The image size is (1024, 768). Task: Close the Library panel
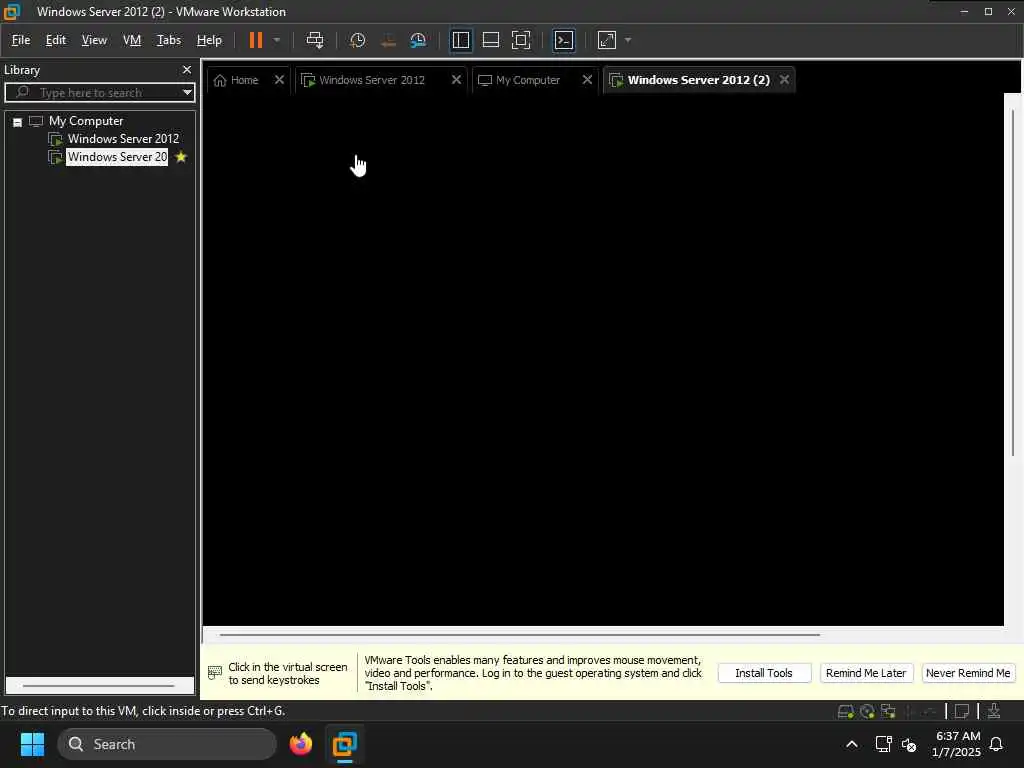click(187, 69)
